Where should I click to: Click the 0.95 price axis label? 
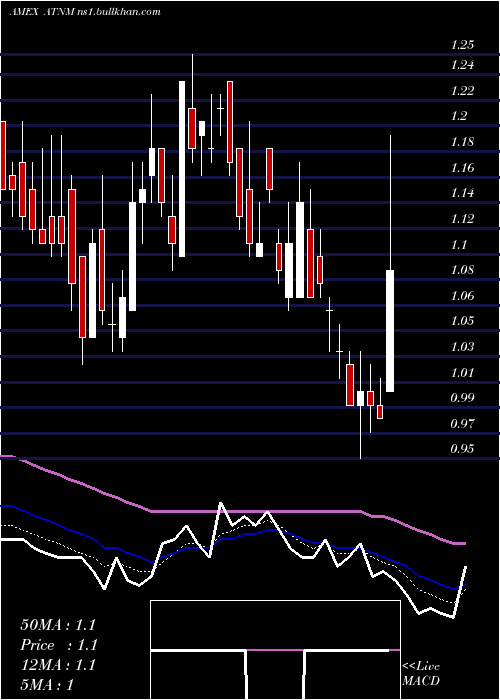(x=462, y=449)
